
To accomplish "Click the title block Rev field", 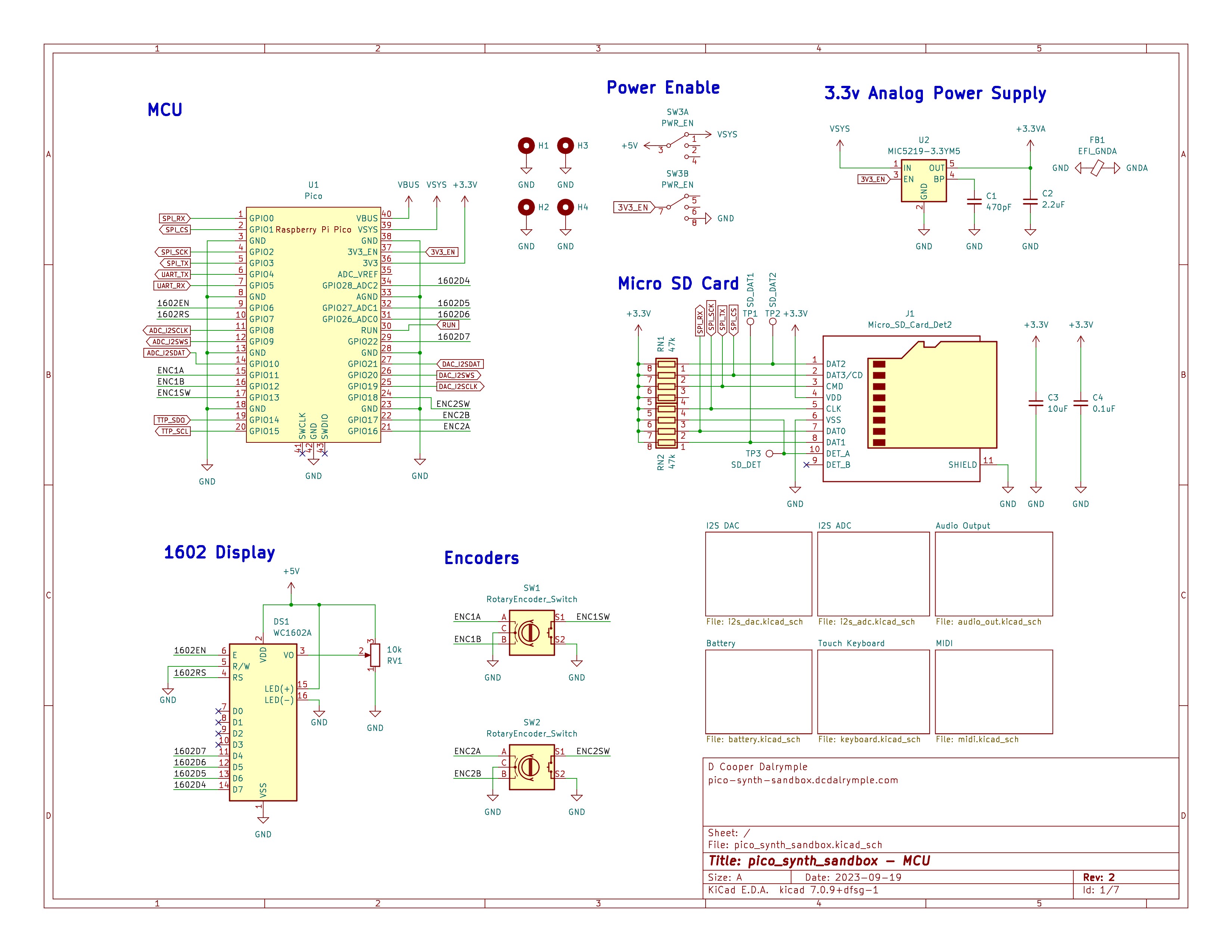I will (1098, 877).
